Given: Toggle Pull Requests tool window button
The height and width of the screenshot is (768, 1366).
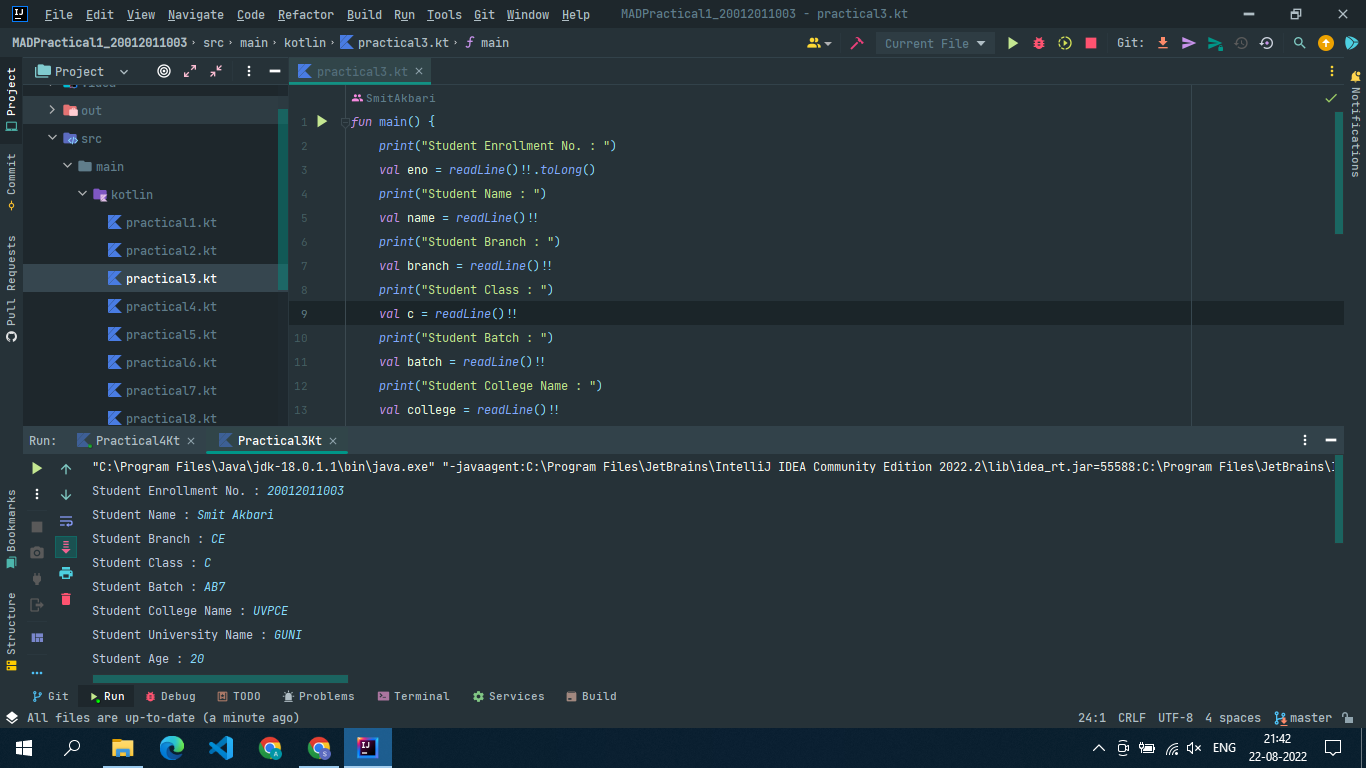Looking at the screenshot, I should [x=11, y=289].
